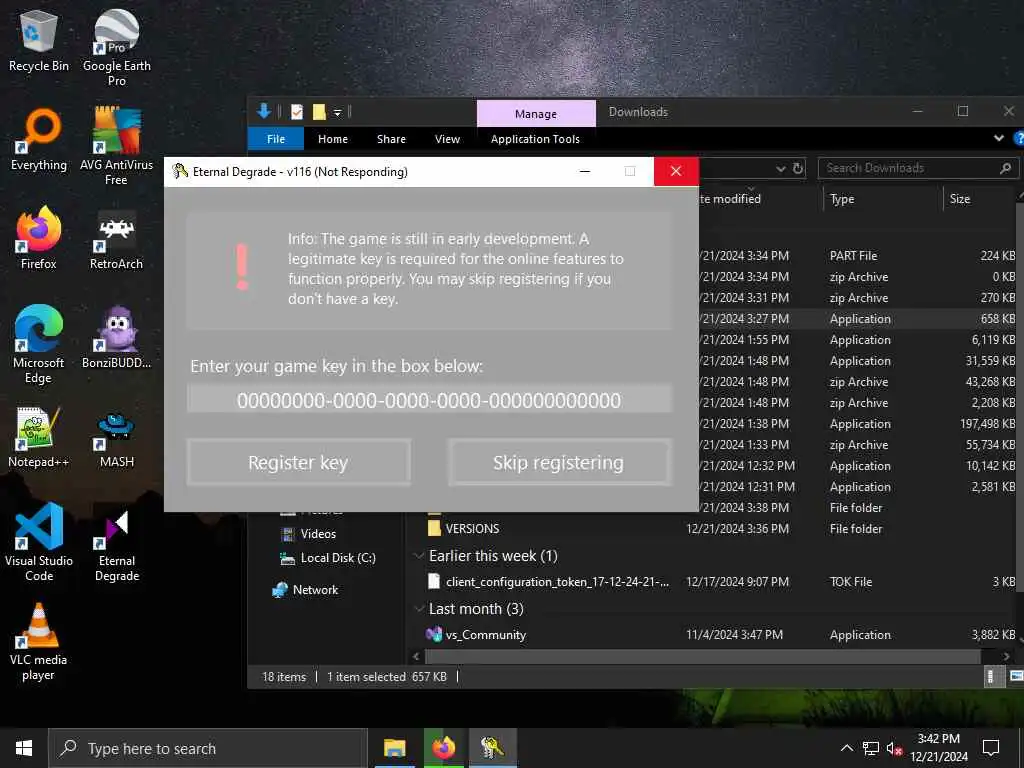This screenshot has width=1024, height=768.
Task: Select the VERSIONS folder
Action: click(x=718, y=528)
